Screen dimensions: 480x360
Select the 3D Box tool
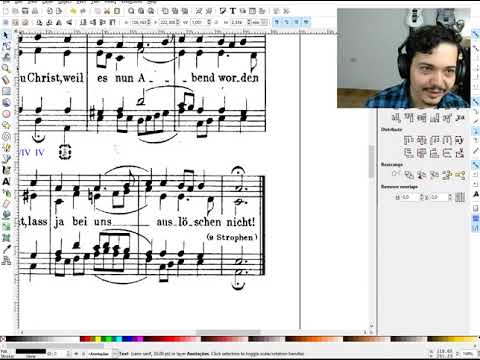coord(6,102)
